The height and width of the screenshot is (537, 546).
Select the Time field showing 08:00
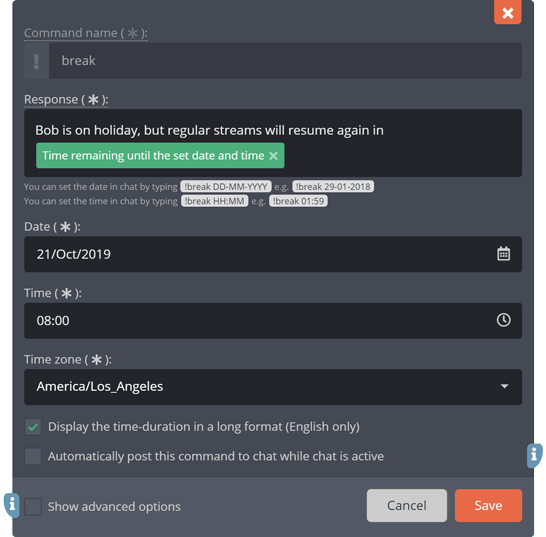pos(273,321)
